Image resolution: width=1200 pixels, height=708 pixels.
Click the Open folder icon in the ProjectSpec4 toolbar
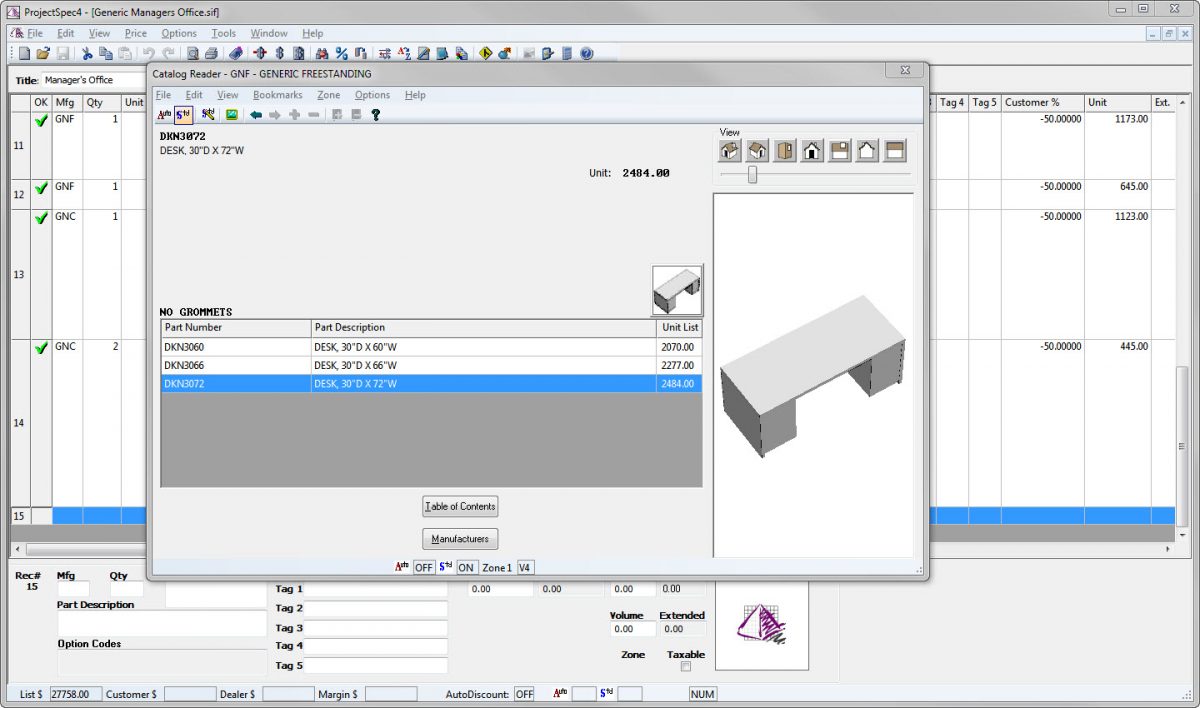click(x=43, y=54)
